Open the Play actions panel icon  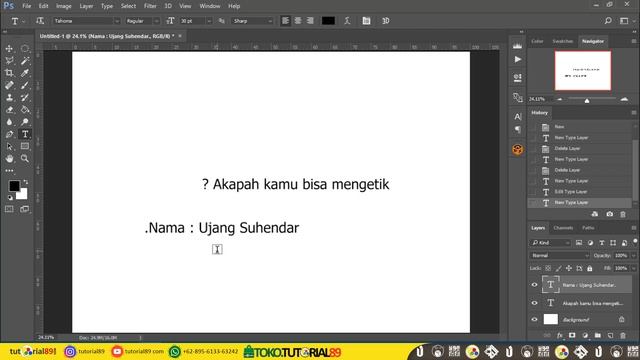518,60
